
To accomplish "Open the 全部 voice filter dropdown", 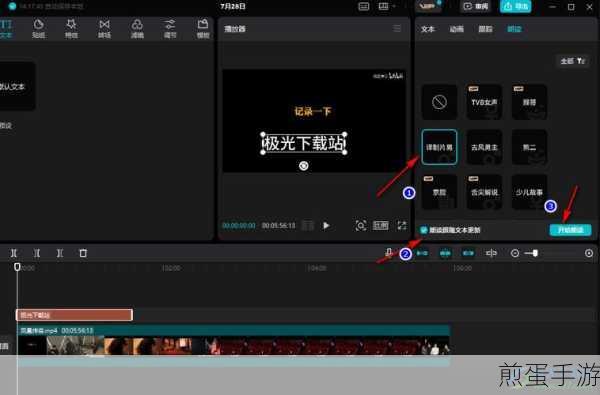I will tap(572, 61).
